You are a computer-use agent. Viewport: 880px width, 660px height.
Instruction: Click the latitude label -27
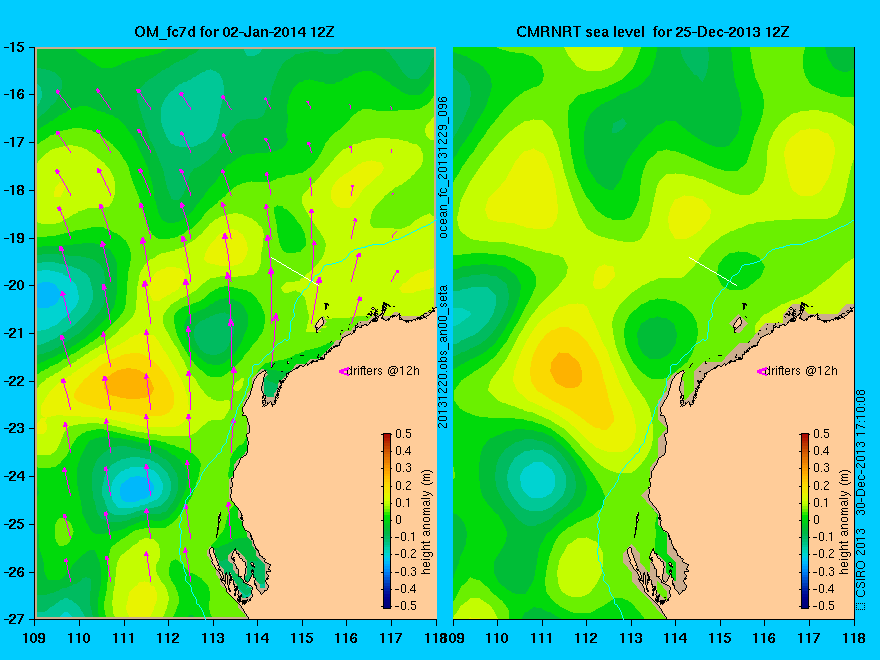(x=14, y=619)
